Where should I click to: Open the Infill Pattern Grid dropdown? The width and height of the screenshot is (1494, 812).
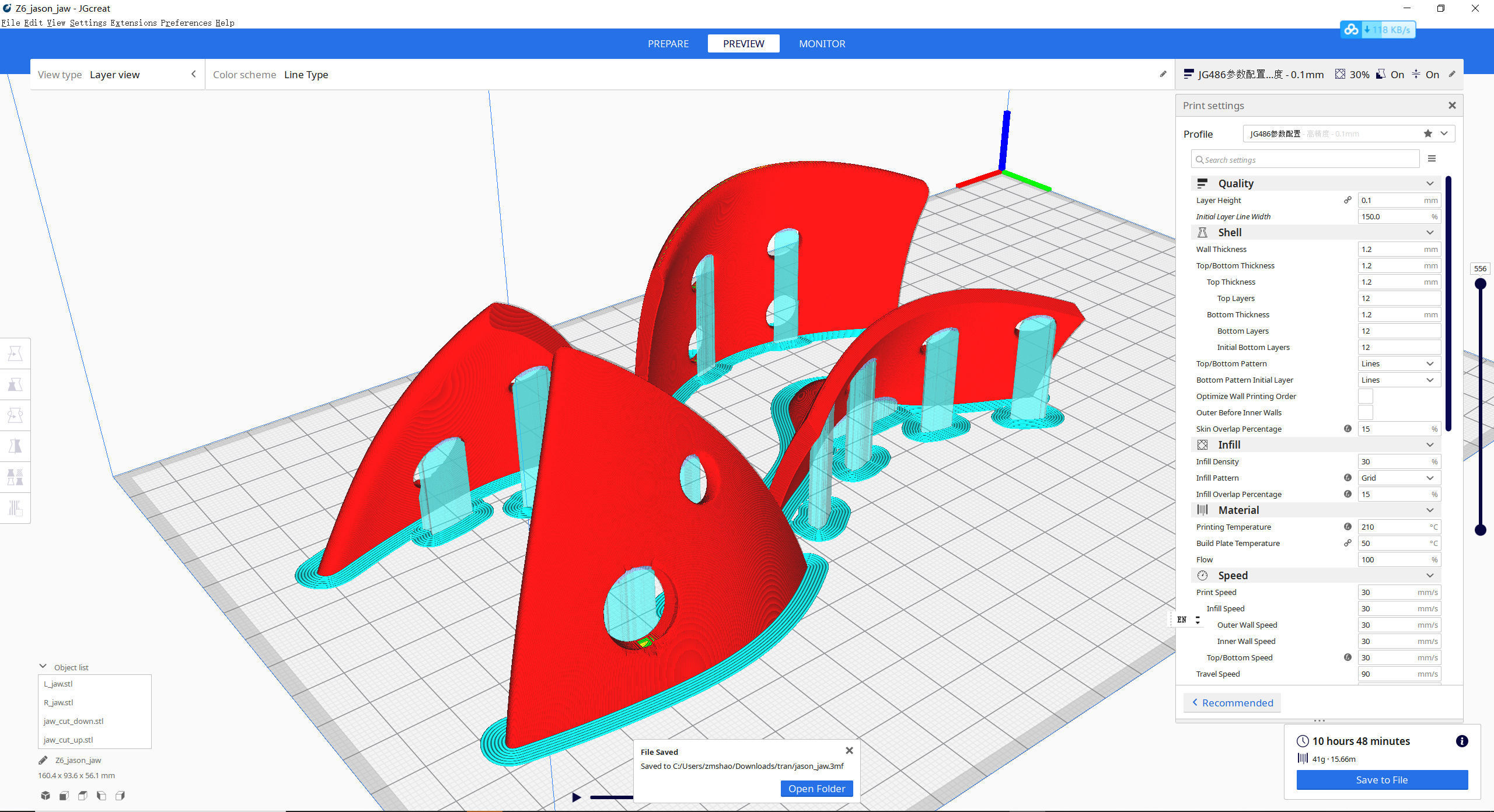click(1398, 478)
